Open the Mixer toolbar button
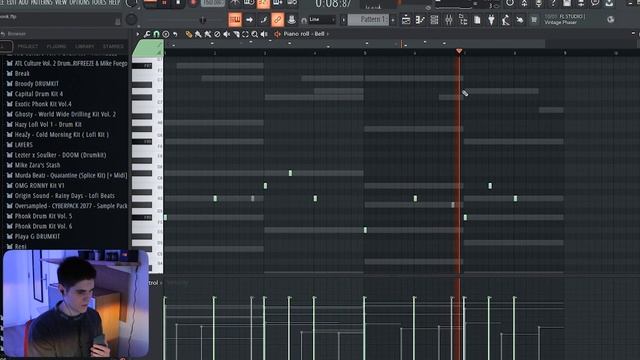This screenshot has width=640, height=360. click(x=449, y=20)
